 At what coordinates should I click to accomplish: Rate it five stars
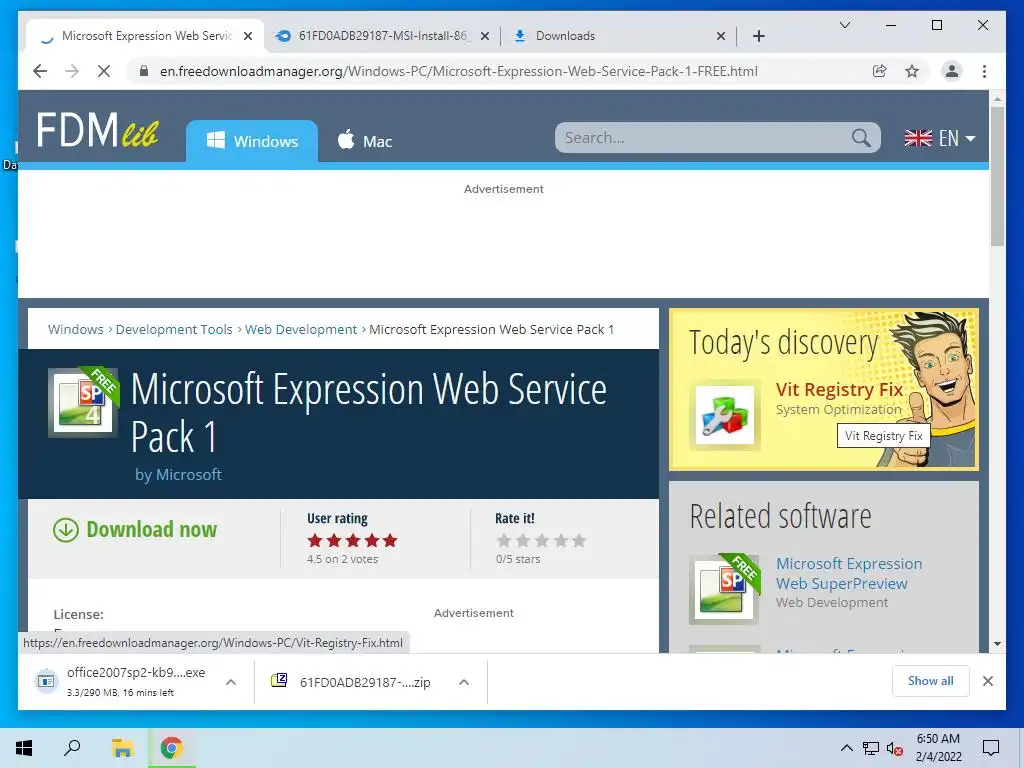579,541
